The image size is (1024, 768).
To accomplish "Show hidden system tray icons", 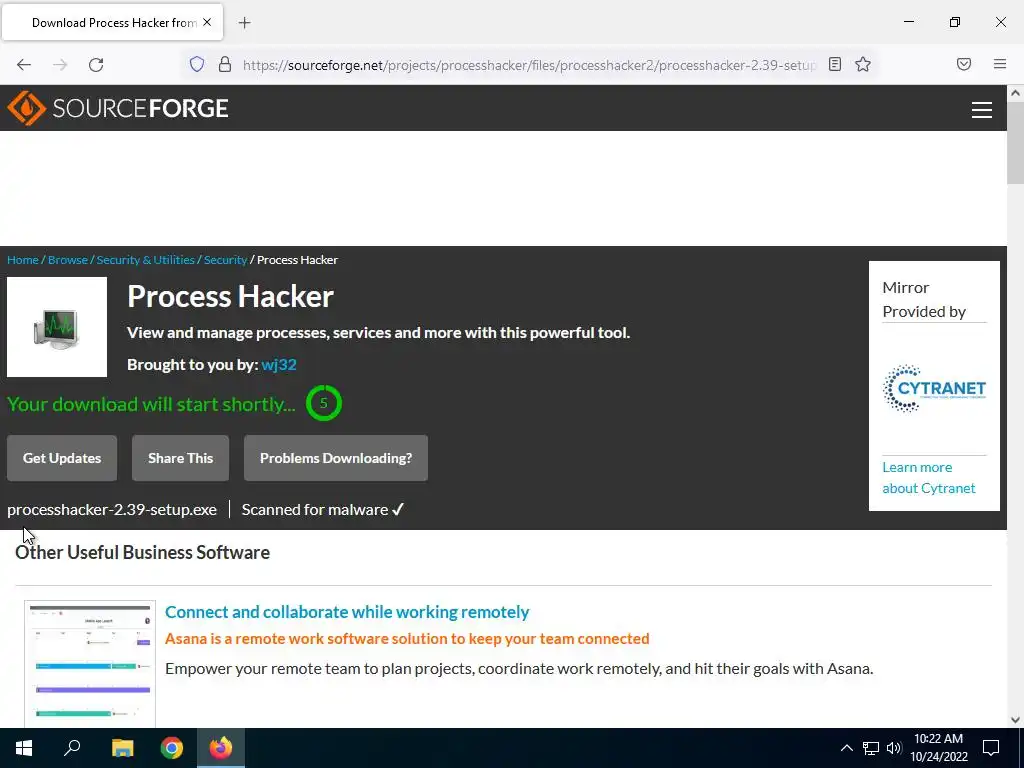I will (846, 748).
